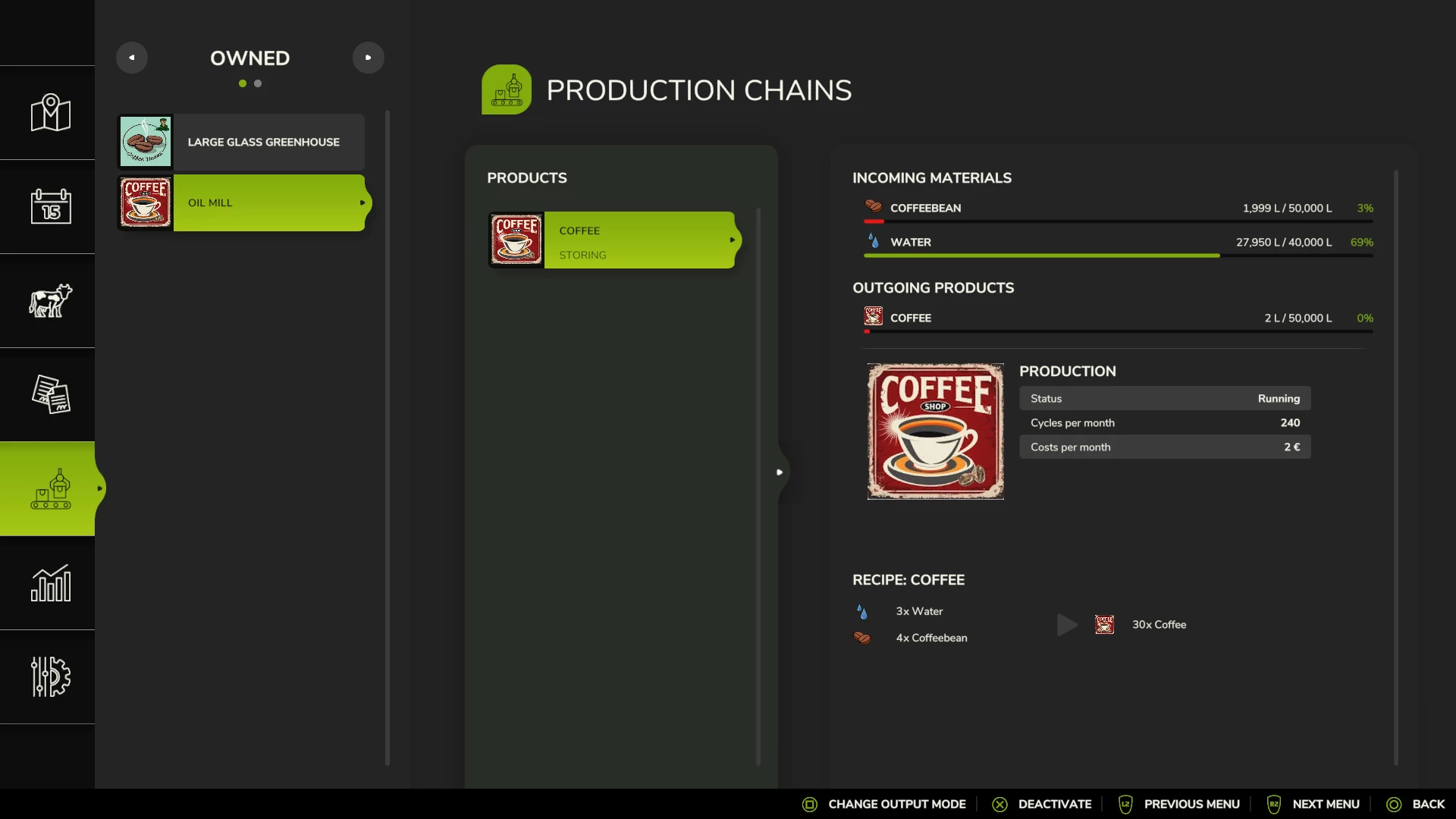
Task: Select Large Glass Greenhouse in owned list
Action: 242,142
